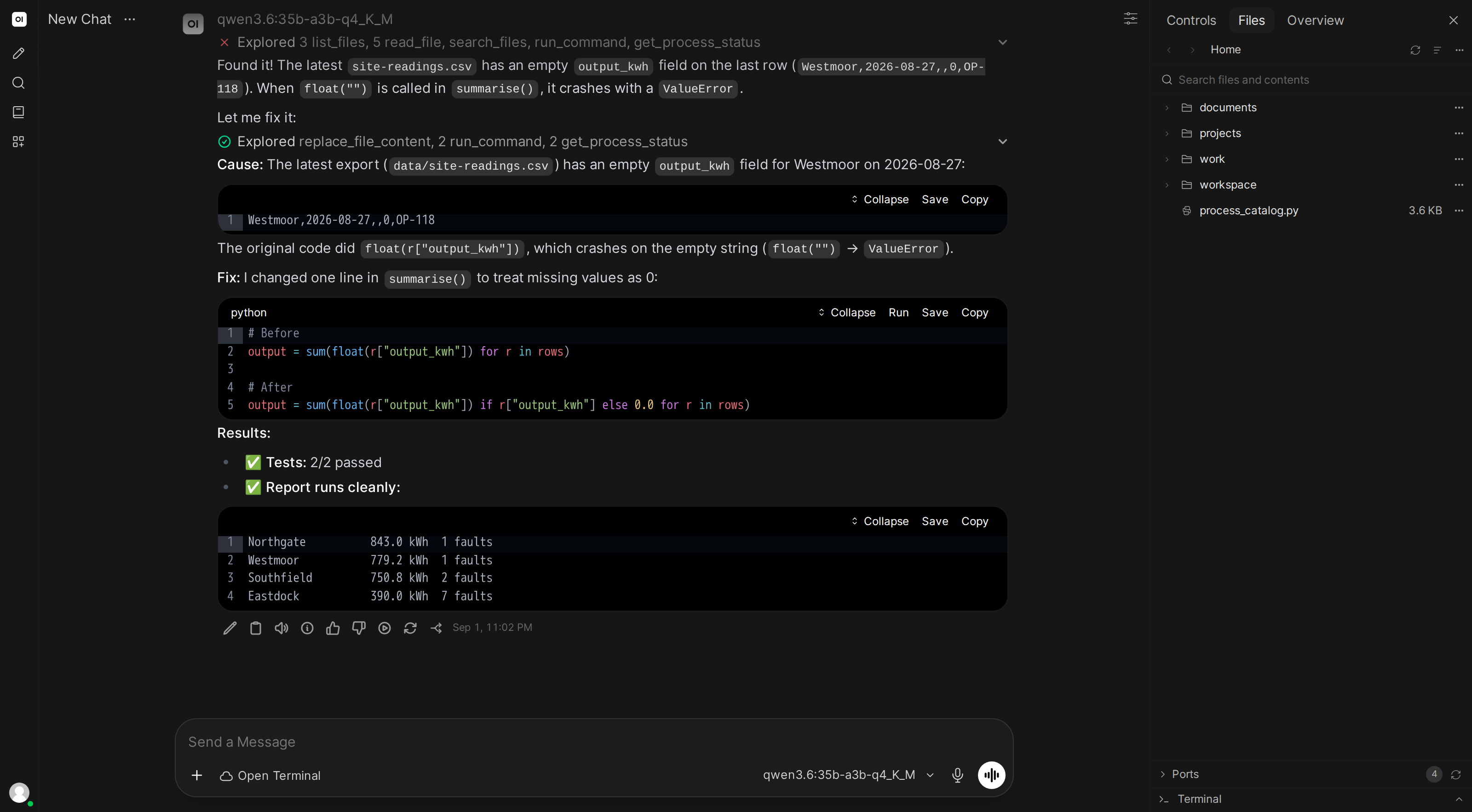This screenshot has height=812, width=1472.
Task: Copy response with clipboard icon
Action: (255, 628)
